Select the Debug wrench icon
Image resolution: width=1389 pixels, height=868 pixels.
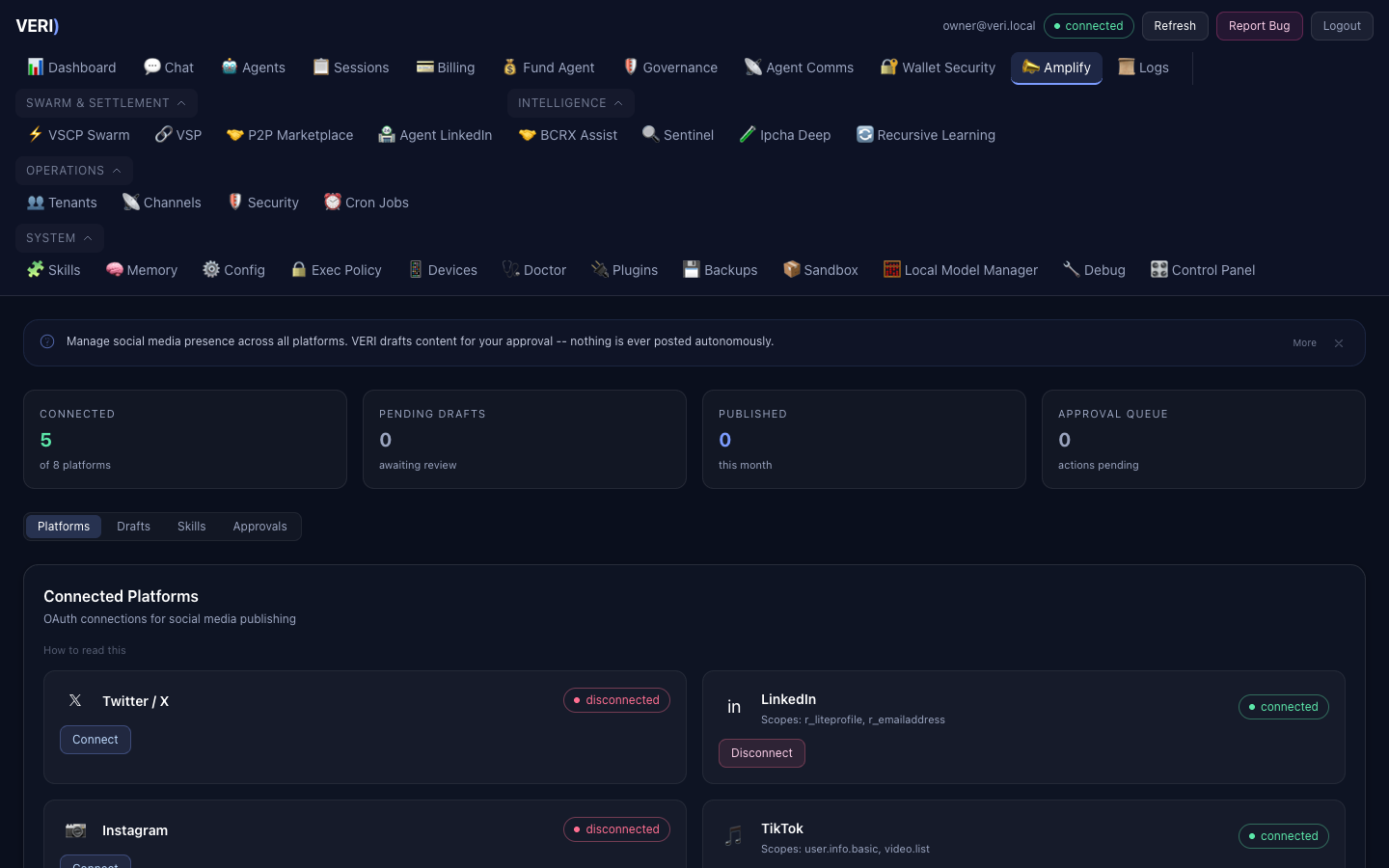1071,270
